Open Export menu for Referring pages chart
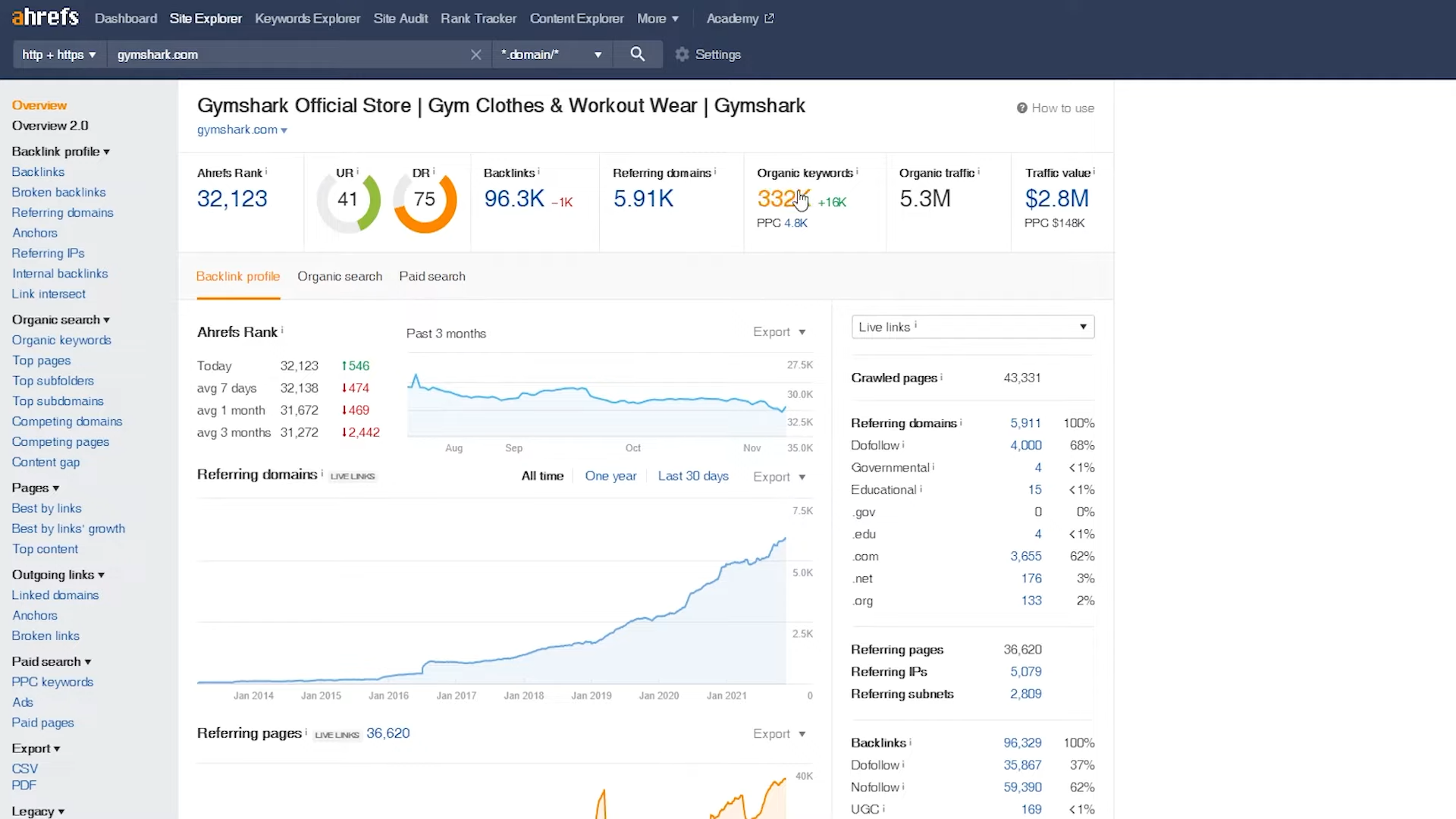Screen dimensions: 1456x819 click(x=779, y=734)
